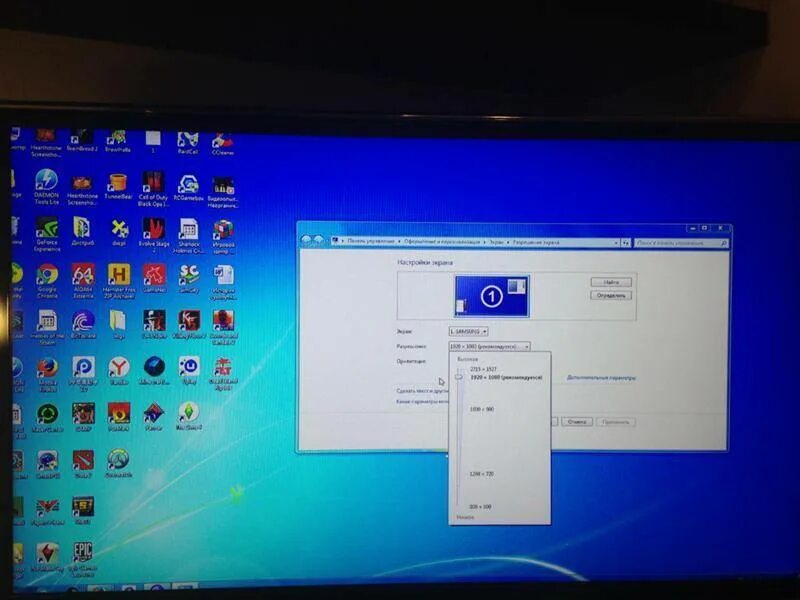Screen dimensions: 800x600
Task: Choose the 2715 × 1527 resolution label
Action: (483, 368)
